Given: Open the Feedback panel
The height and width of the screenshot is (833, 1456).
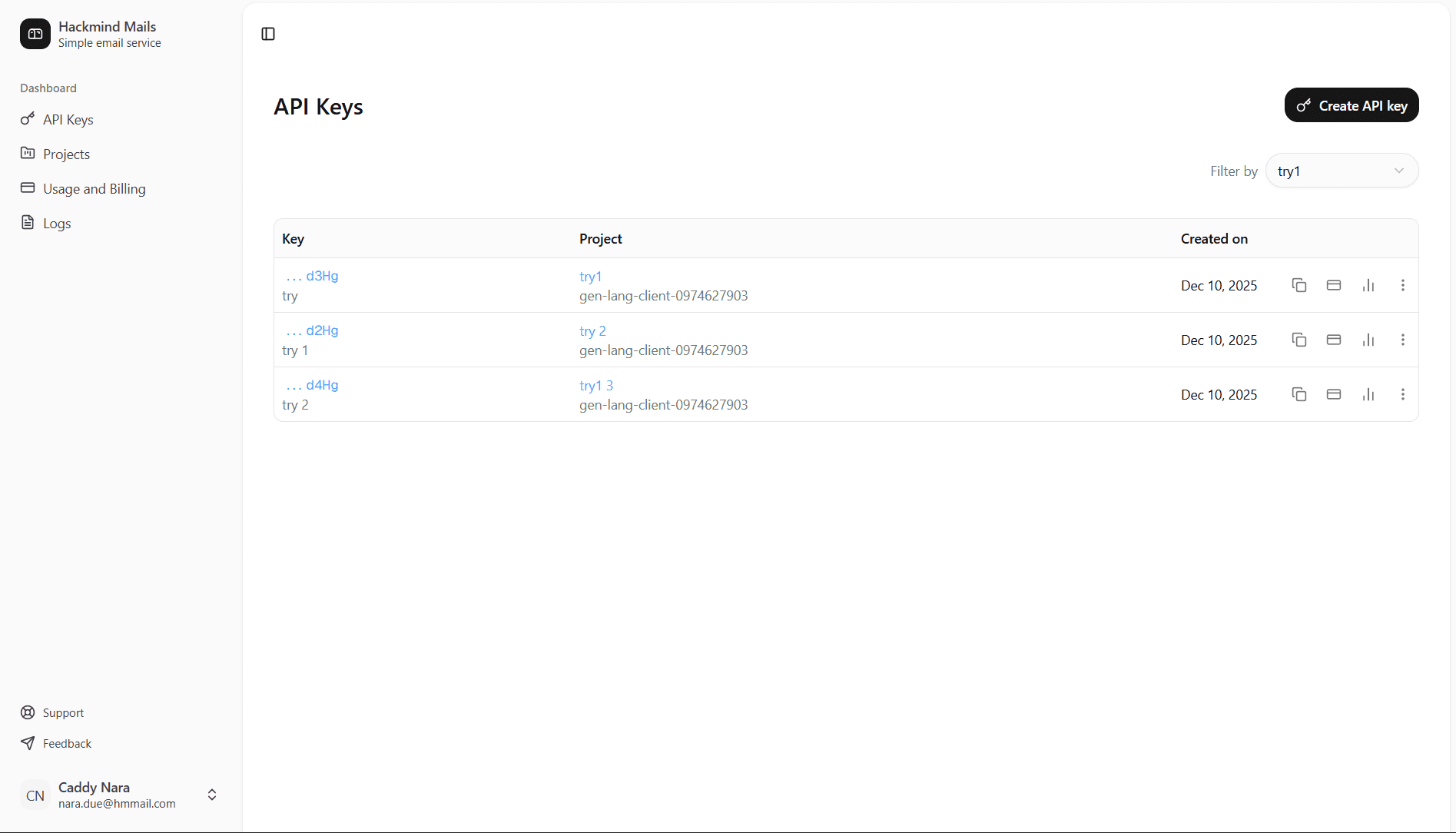Looking at the screenshot, I should point(66,743).
